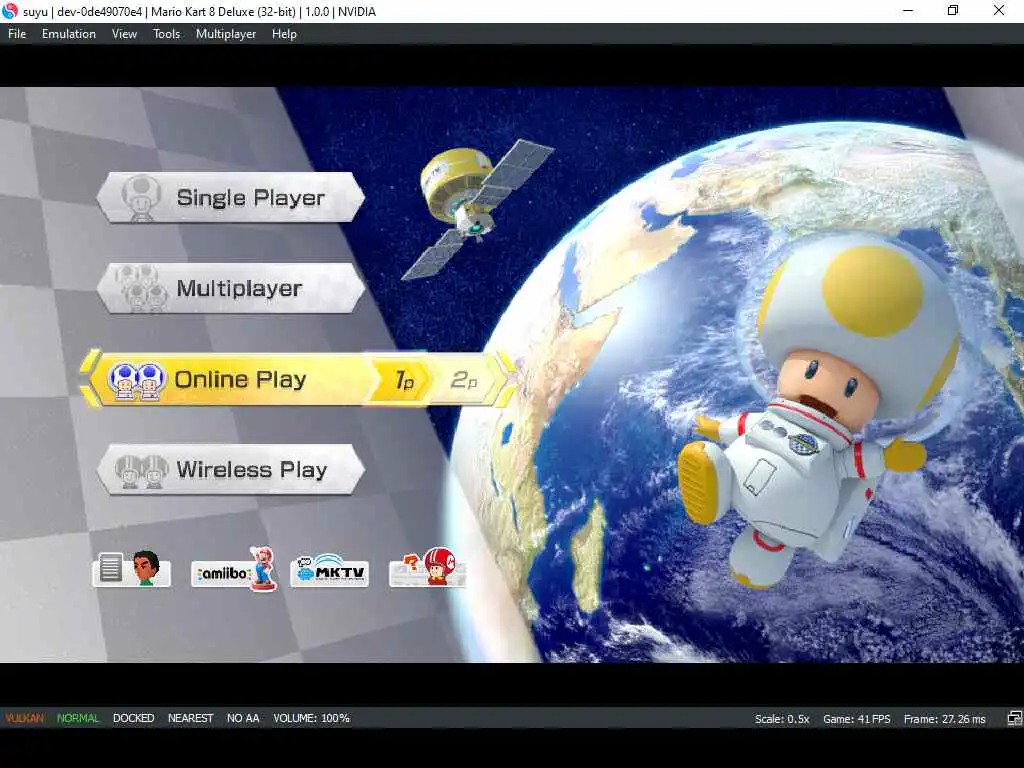Open the Emulation menu
The image size is (1024, 768).
69,34
